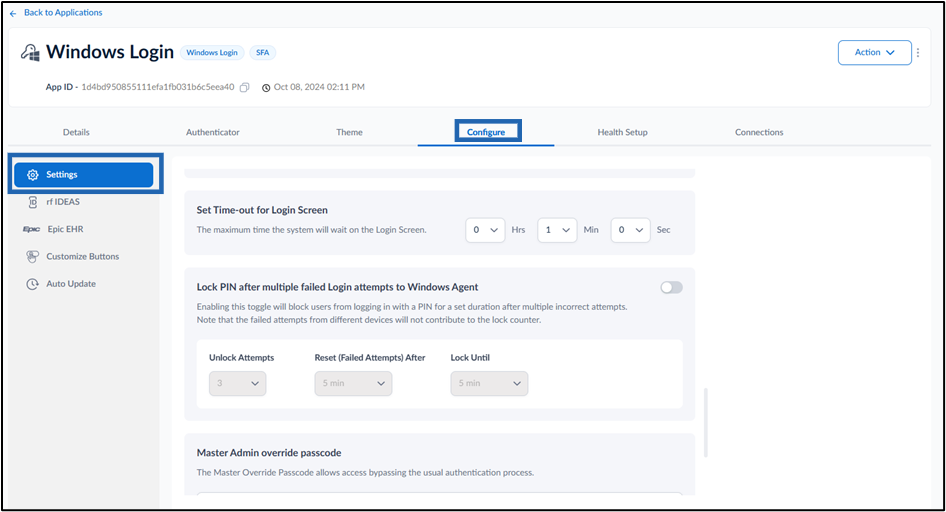Click the rf IDEAS sidebar icon
Viewport: 946px width, 512px height.
tap(33, 202)
